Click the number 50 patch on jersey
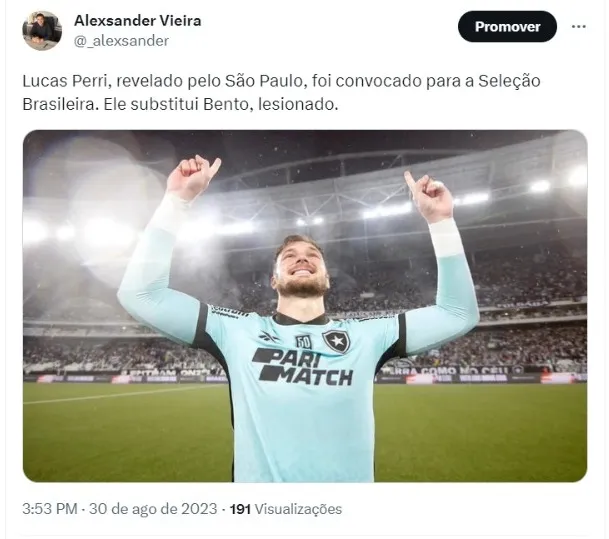 (303, 342)
